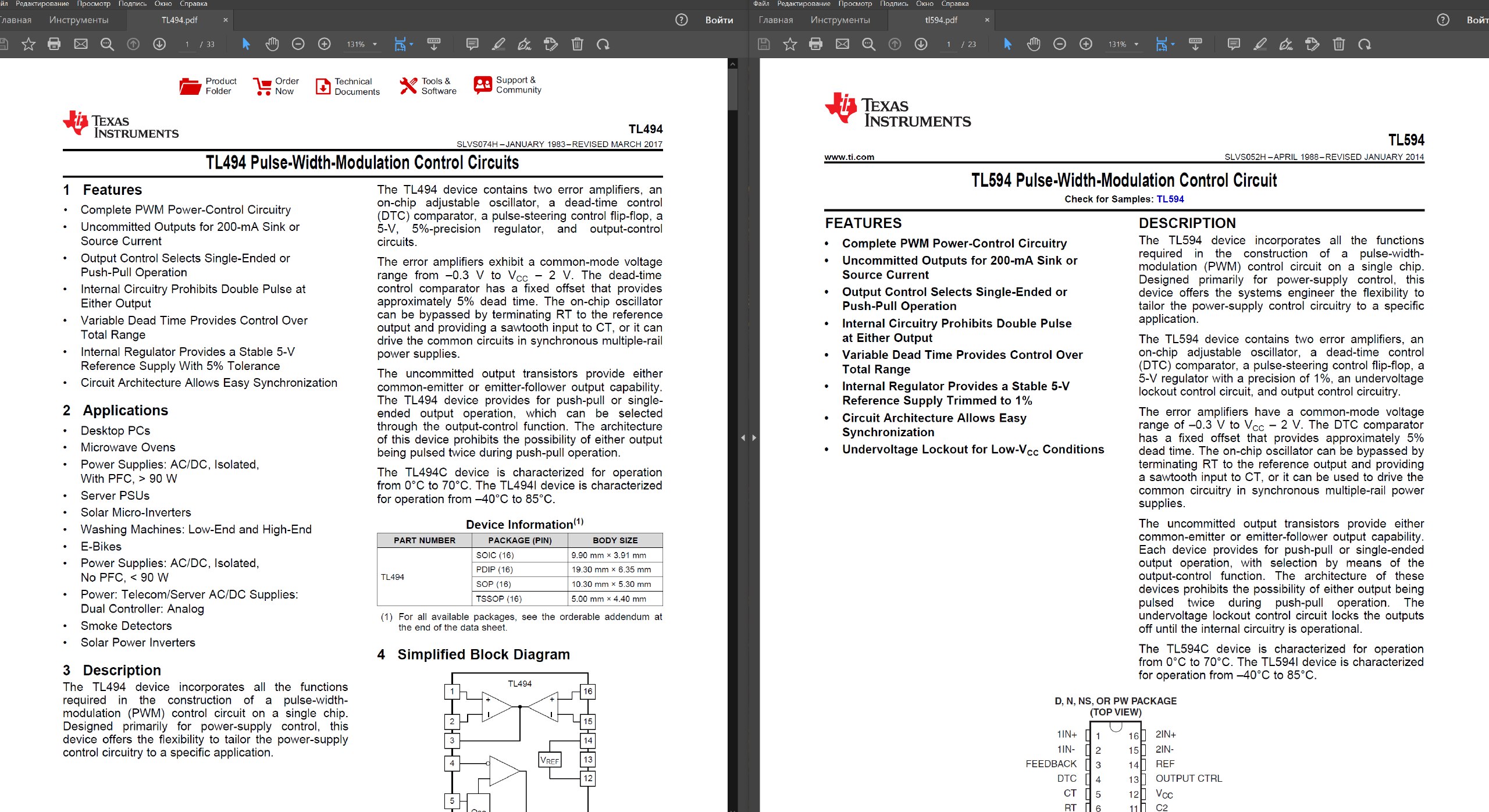This screenshot has height=812, width=1489.
Task: Switch to Инструменты tab in TL494 window
Action: coord(79,20)
